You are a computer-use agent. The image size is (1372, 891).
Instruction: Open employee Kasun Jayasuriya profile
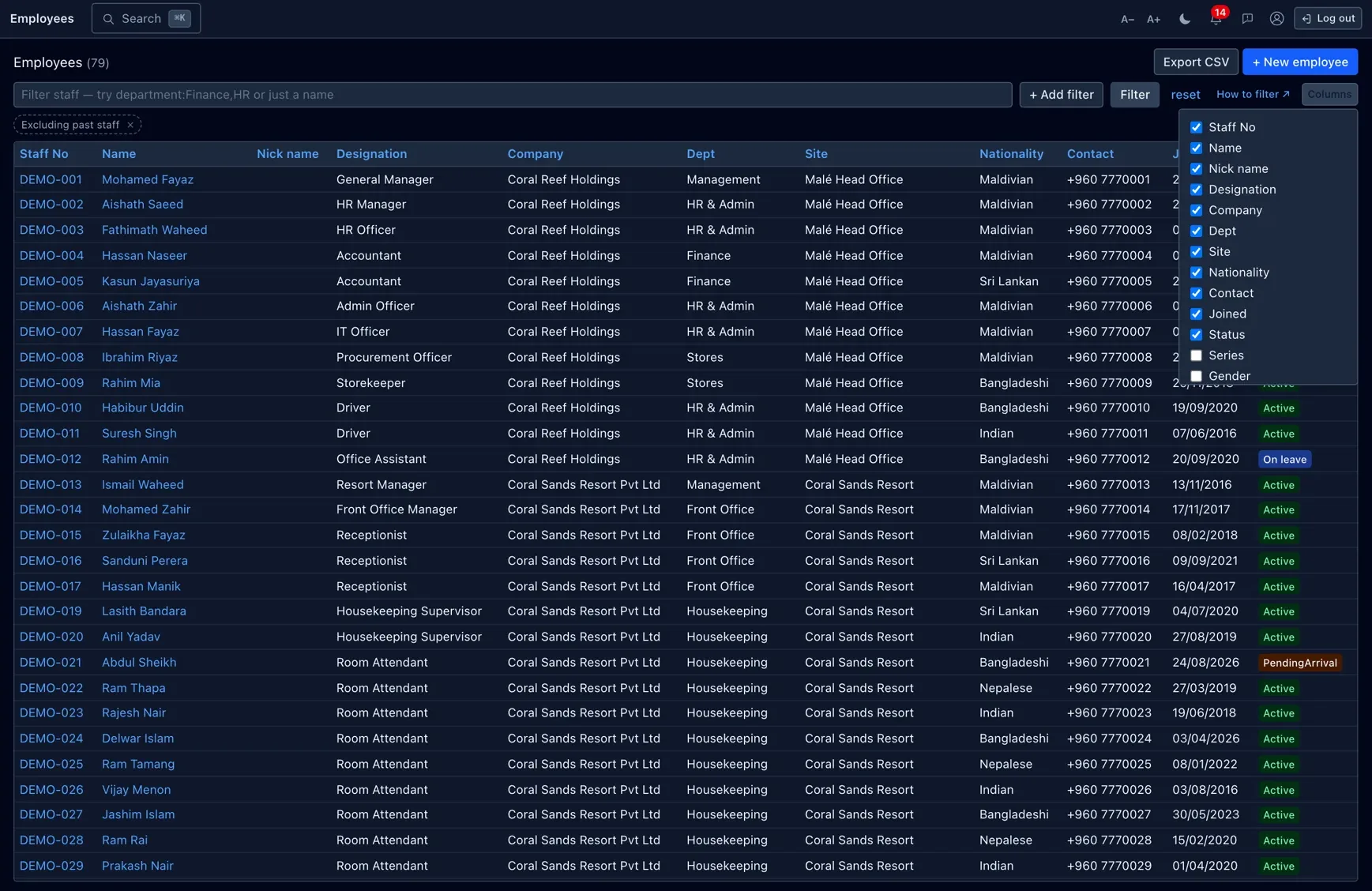[x=151, y=281]
